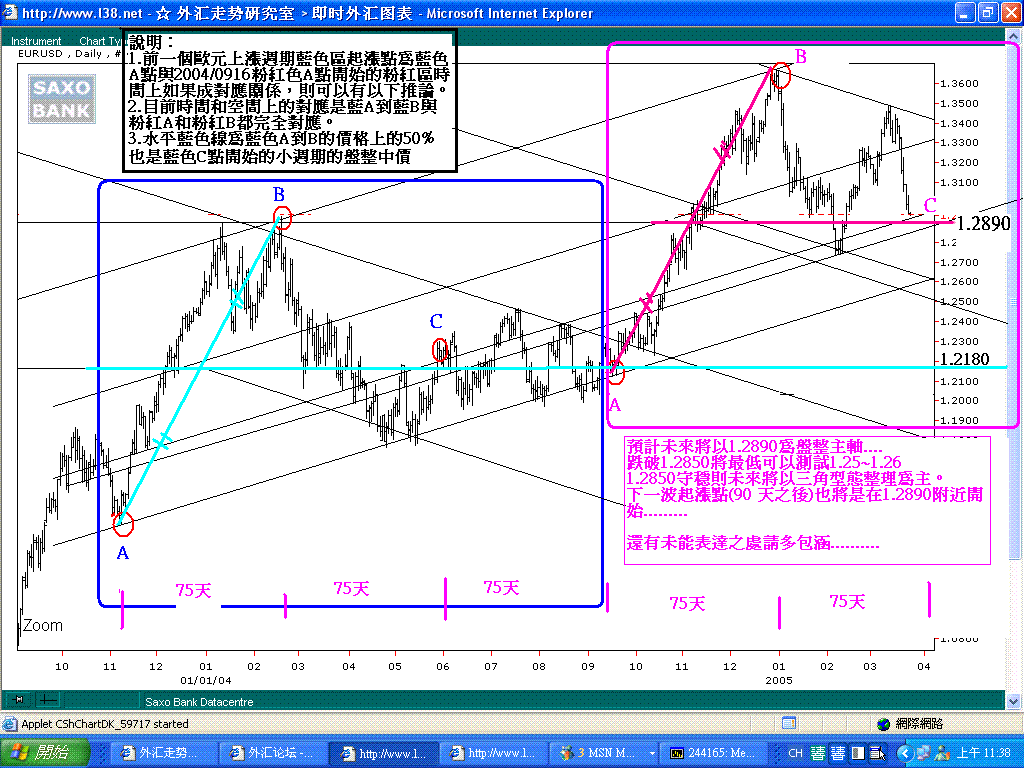This screenshot has height=768, width=1024.
Task: Click the first IME mode icon after CH
Action: (818, 753)
